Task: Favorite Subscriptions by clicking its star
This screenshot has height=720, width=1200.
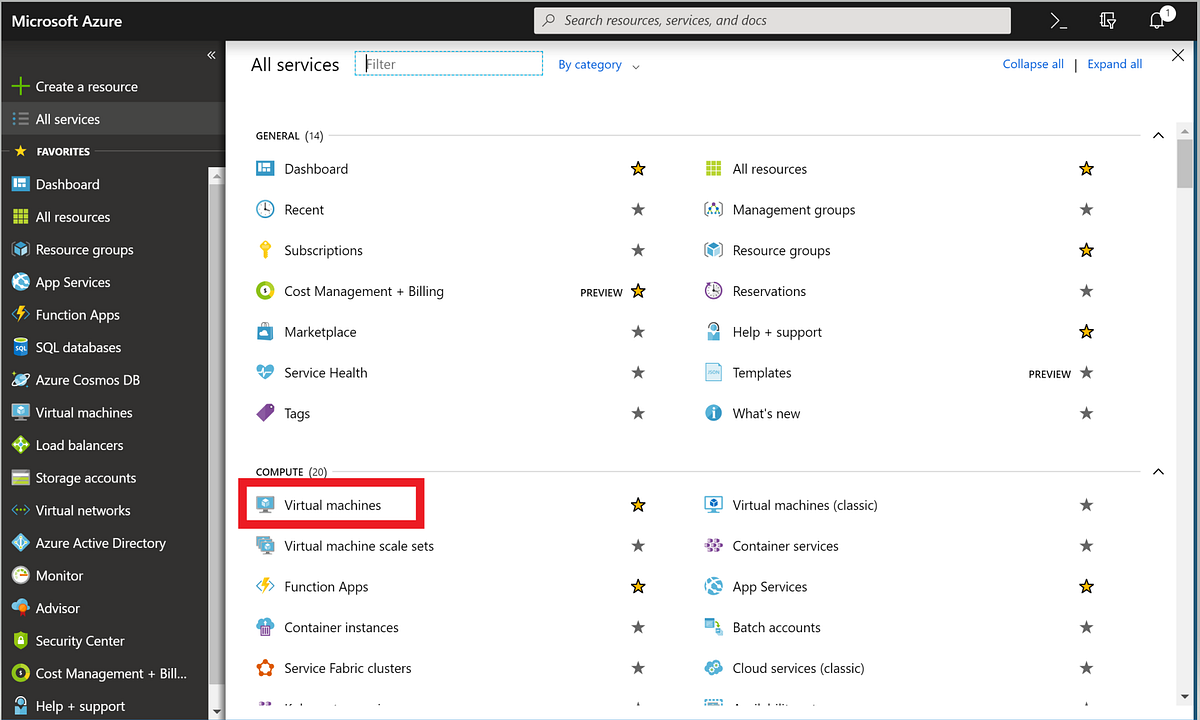Action: click(x=637, y=250)
